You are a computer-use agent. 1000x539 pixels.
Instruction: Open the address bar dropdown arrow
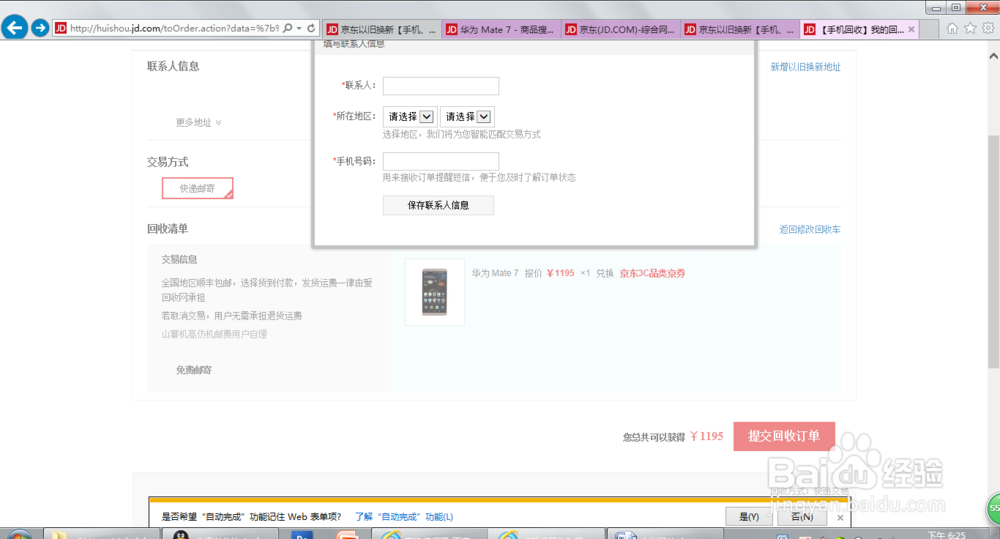click(299, 28)
